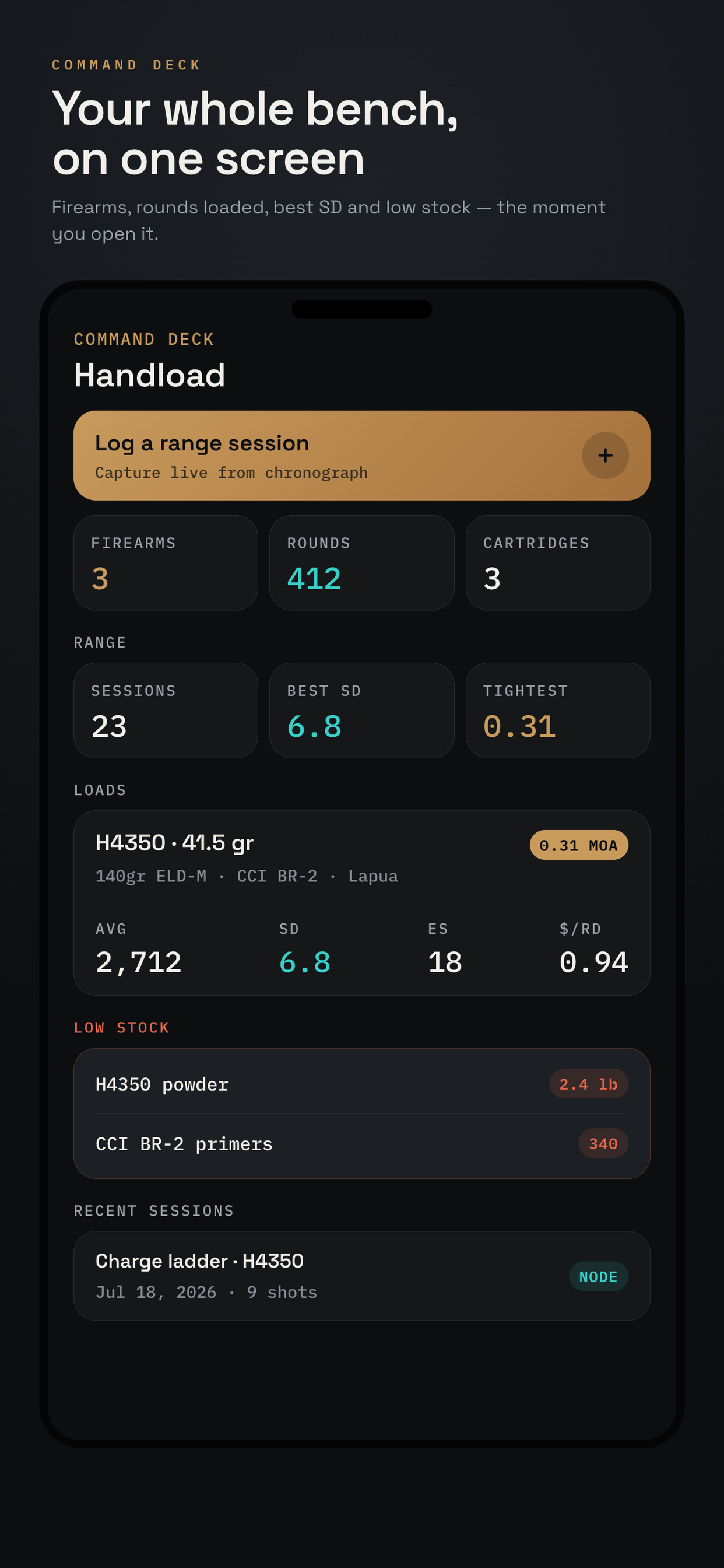Select the Rounds 412 stat tile
The height and width of the screenshot is (1568, 724).
tap(361, 562)
